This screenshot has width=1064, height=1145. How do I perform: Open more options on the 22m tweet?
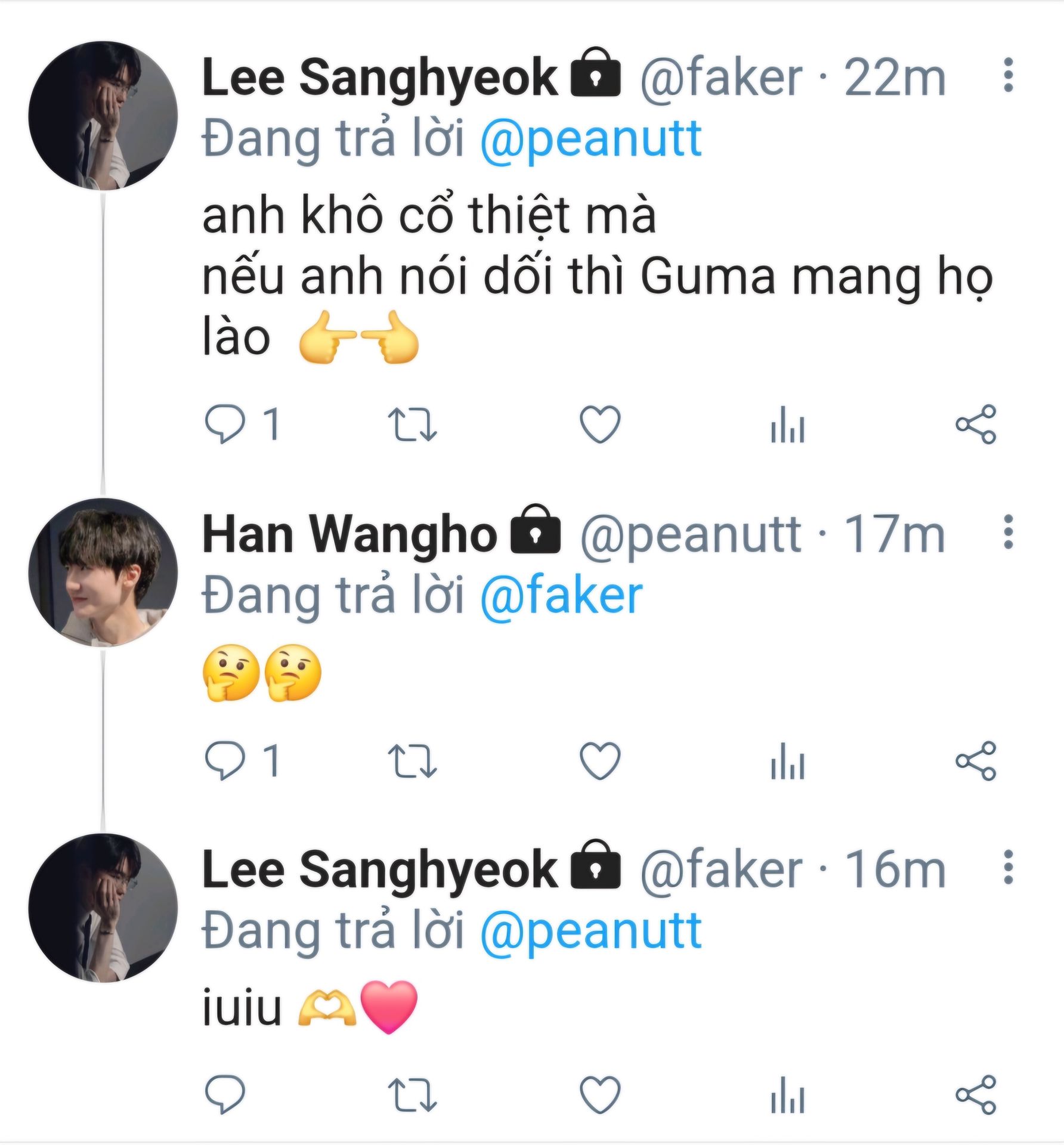1008,76
